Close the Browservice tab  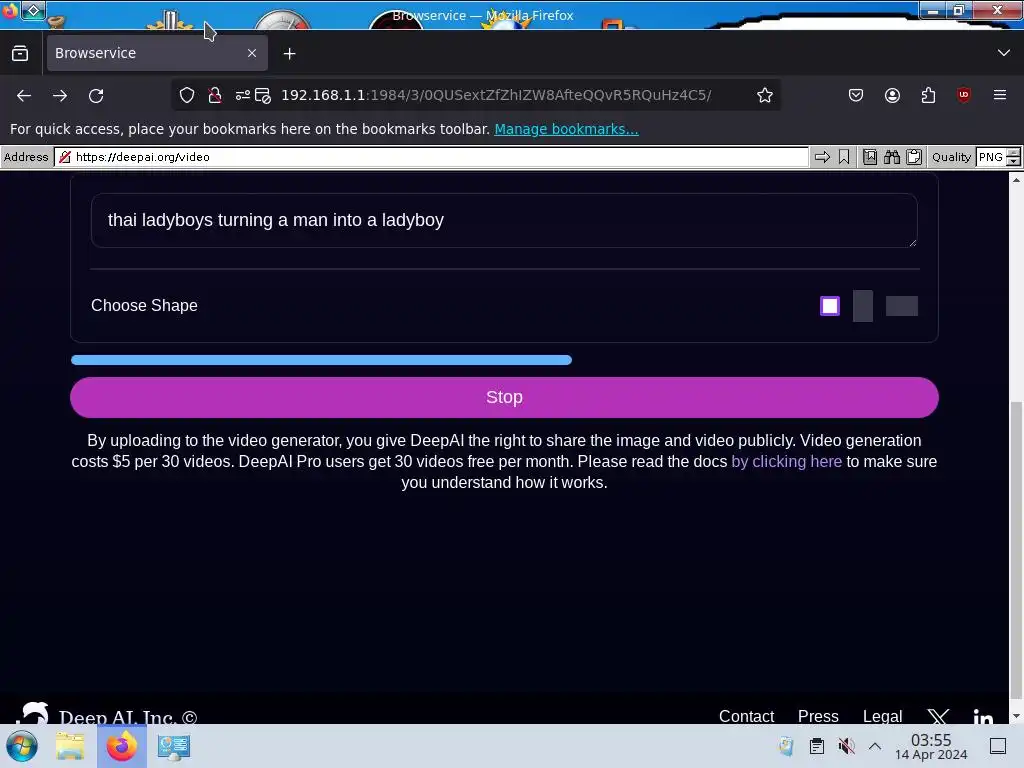pos(252,54)
